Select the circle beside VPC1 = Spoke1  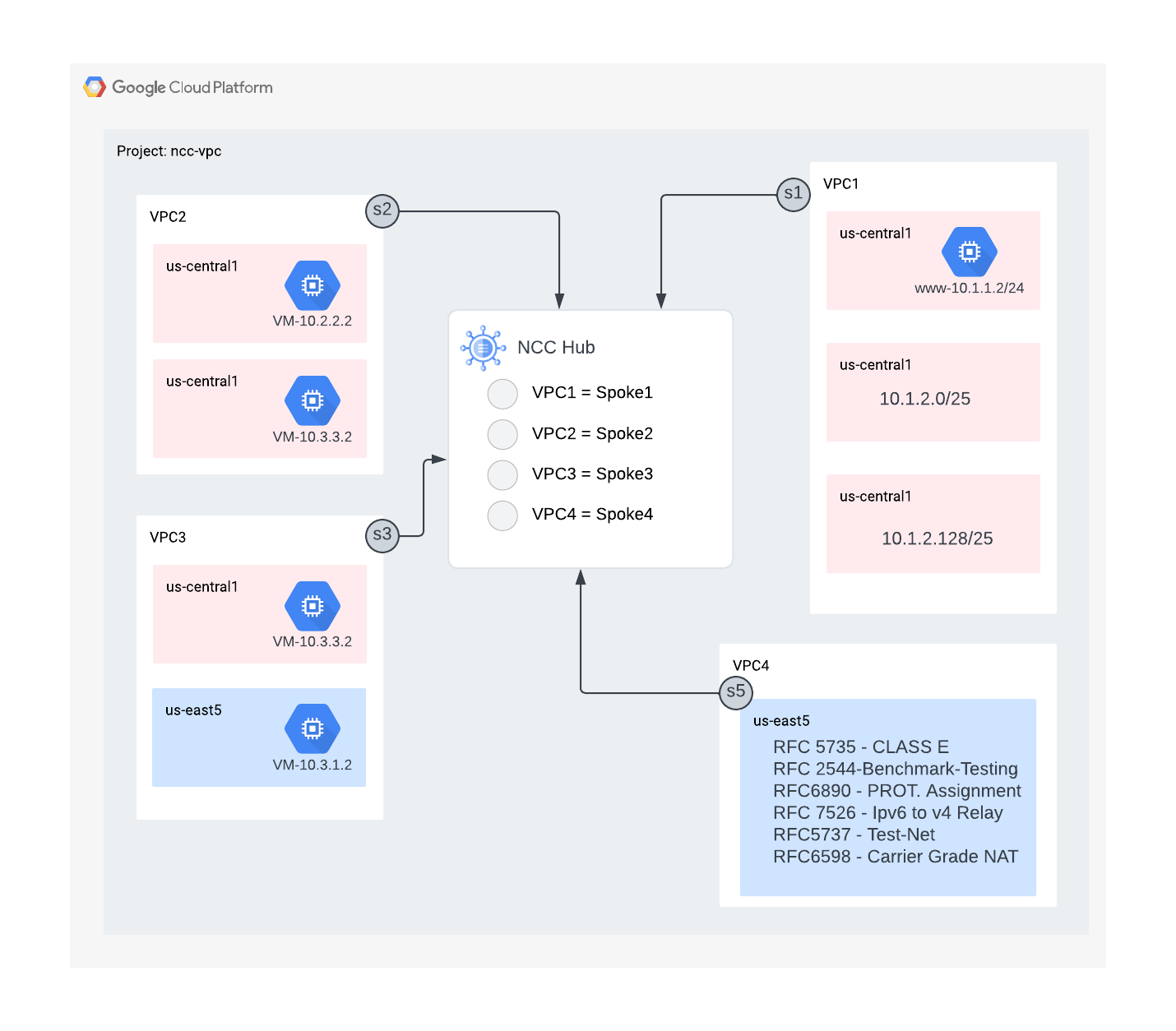coord(502,394)
